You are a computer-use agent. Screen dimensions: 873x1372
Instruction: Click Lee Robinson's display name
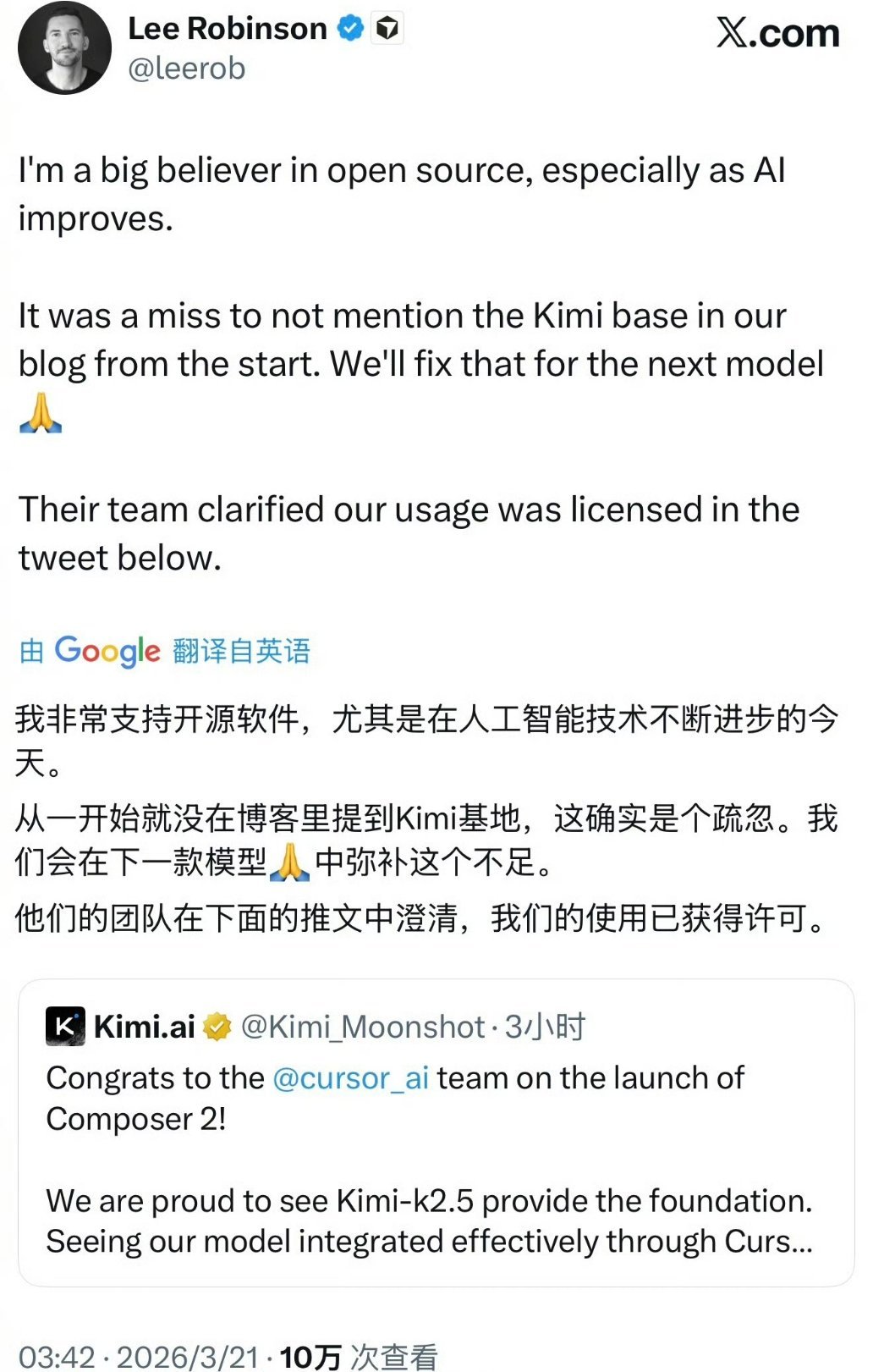point(227,28)
